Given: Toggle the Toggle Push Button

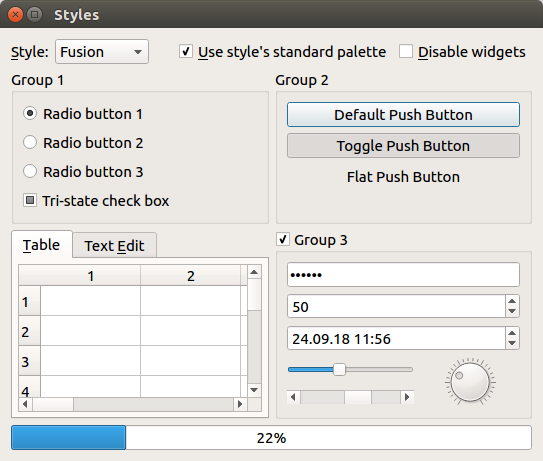Looking at the screenshot, I should pos(403,146).
